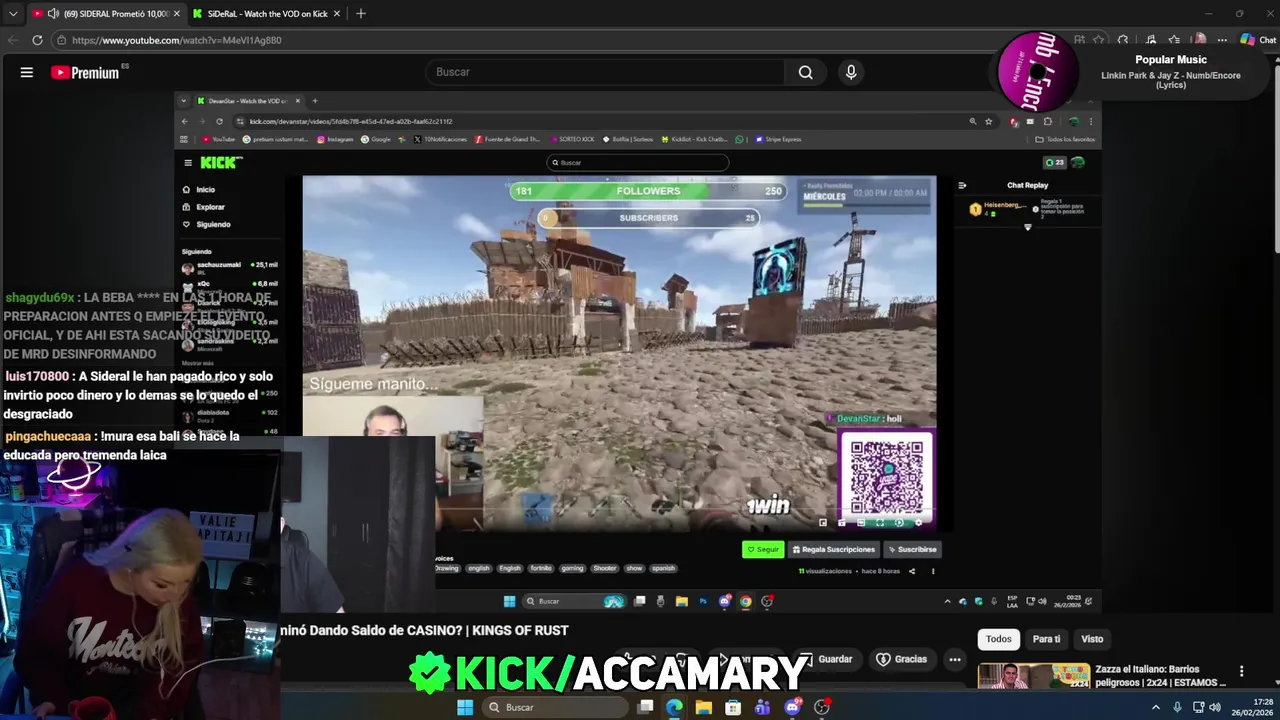The height and width of the screenshot is (720, 1280).
Task: Open the tab search dropdown in browser
Action: coord(13,14)
